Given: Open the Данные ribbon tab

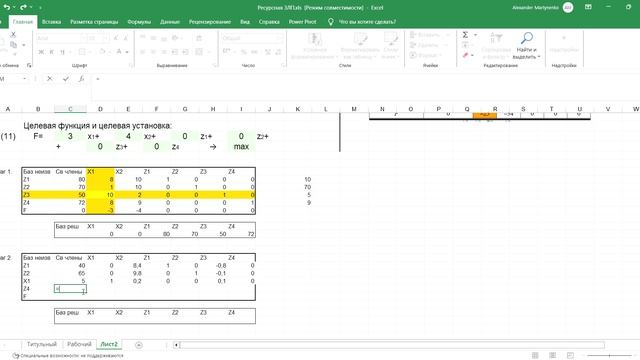Looking at the screenshot, I should click(170, 22).
